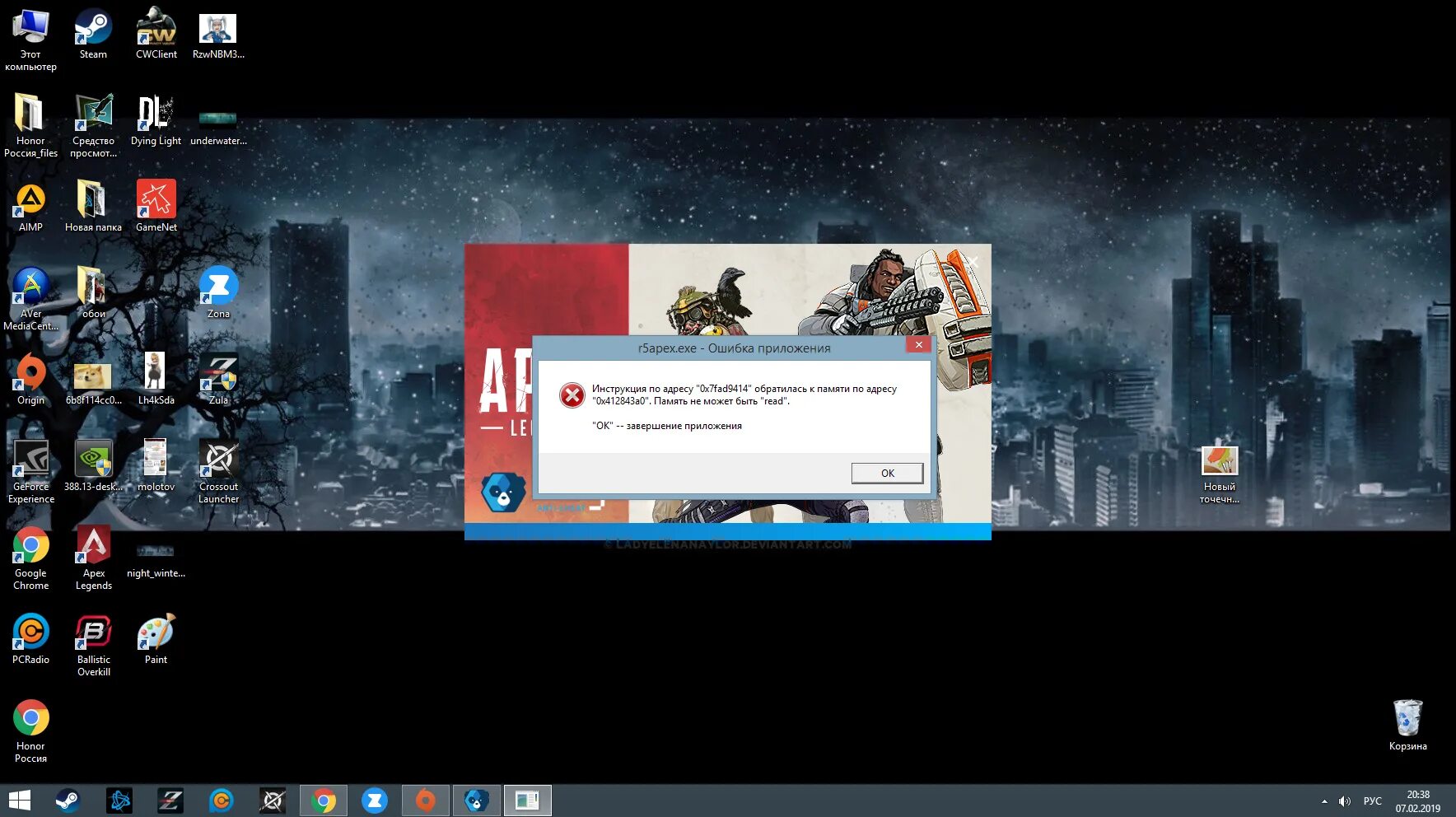Select the GeForce Experience shortcut
Image resolution: width=1456 pixels, height=817 pixels.
(30, 472)
